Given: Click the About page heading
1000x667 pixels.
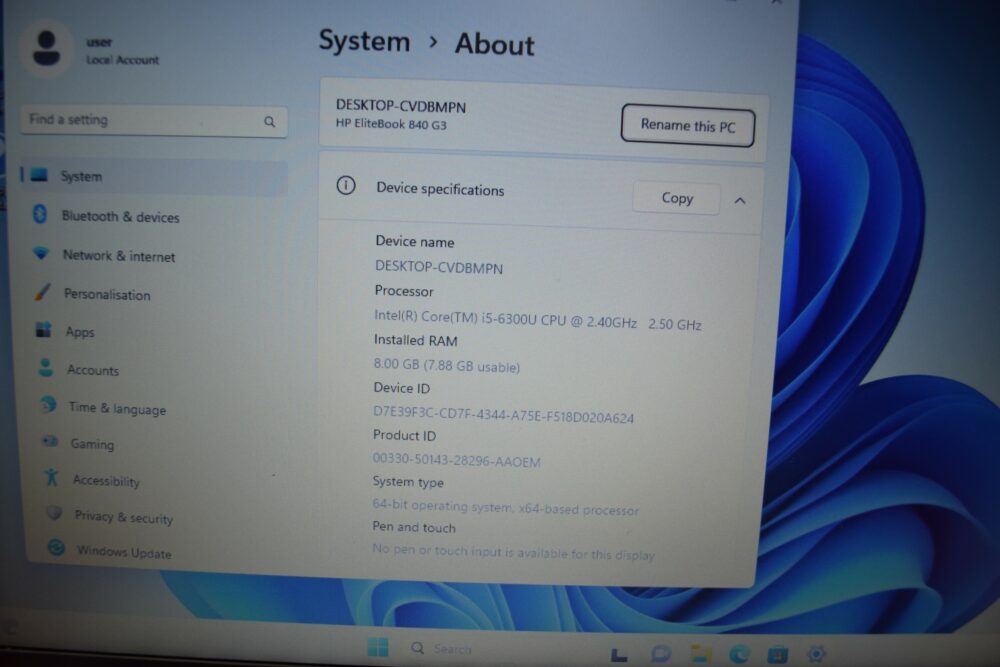Looking at the screenshot, I should 494,45.
